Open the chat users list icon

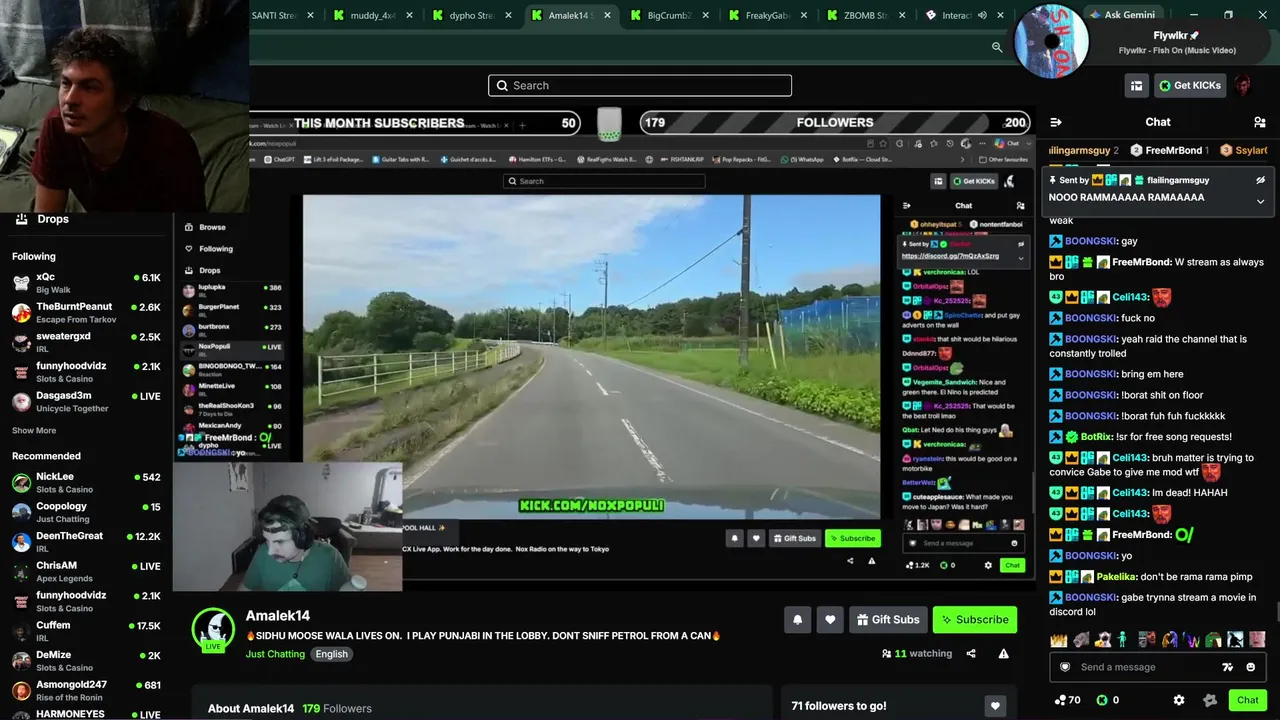point(1259,122)
